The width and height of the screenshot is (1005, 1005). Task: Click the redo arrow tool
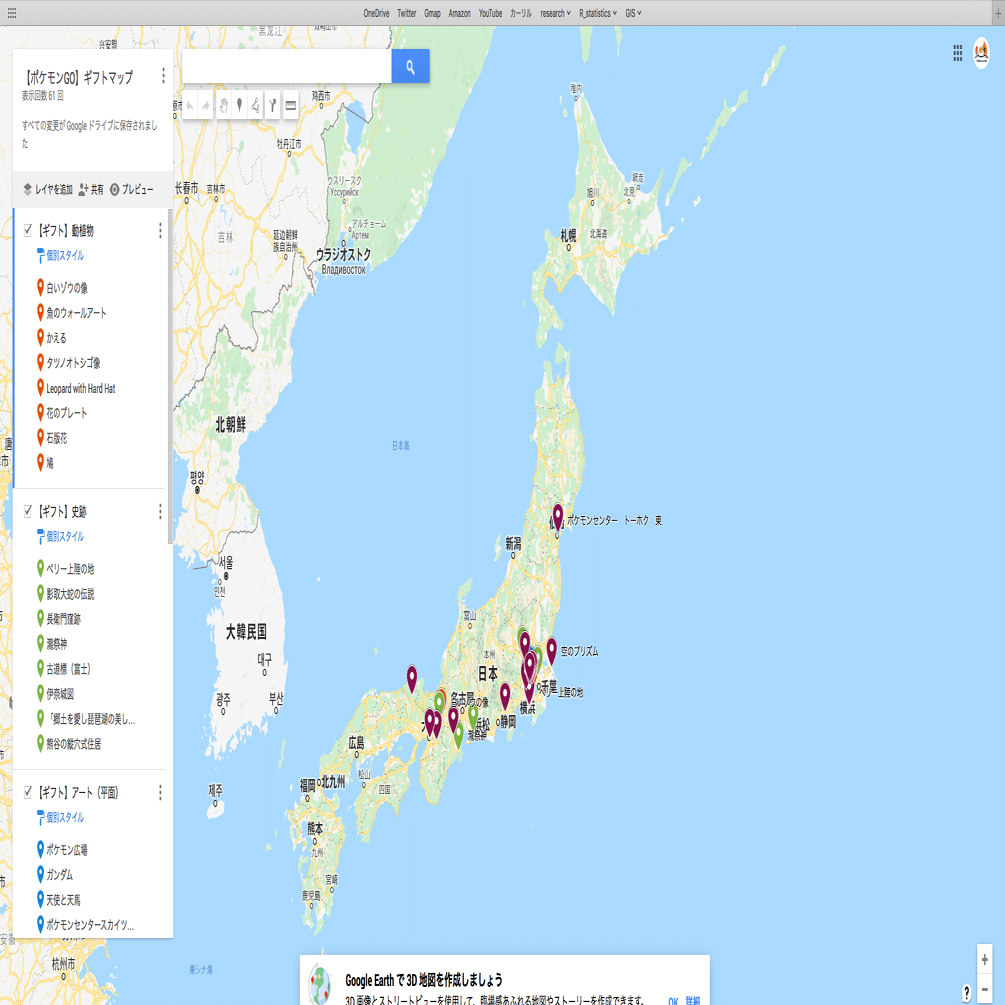click(206, 105)
